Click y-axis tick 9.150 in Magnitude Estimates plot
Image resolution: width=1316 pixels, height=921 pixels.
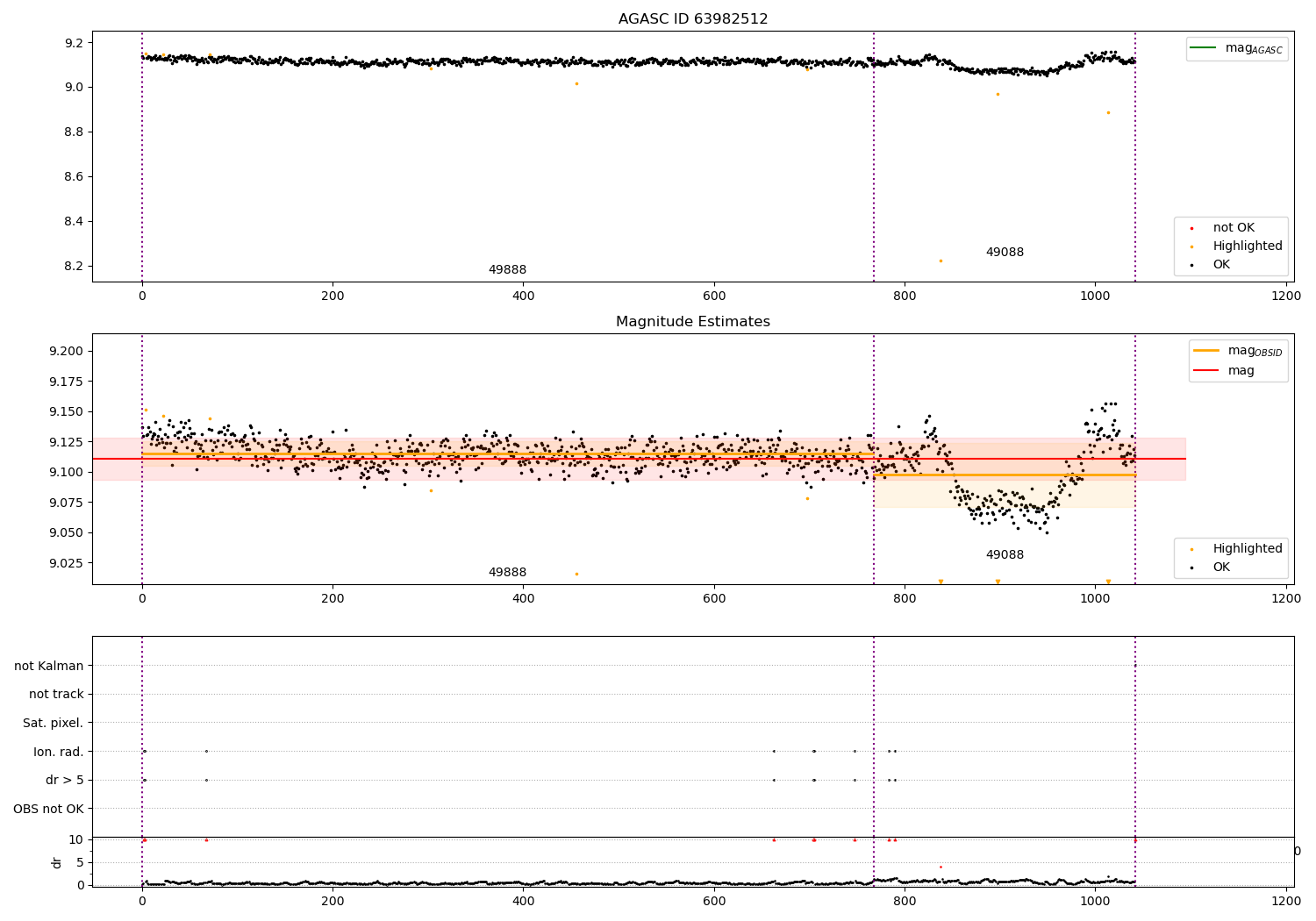68,411
